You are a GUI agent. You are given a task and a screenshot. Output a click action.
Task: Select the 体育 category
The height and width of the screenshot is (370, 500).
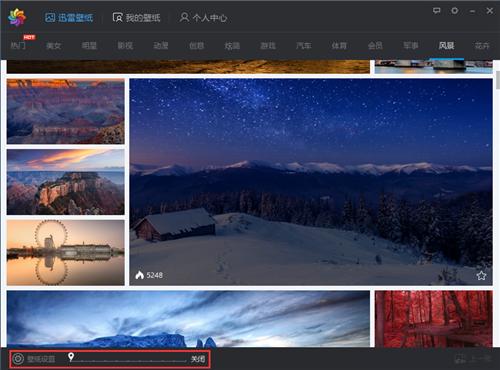pos(339,45)
